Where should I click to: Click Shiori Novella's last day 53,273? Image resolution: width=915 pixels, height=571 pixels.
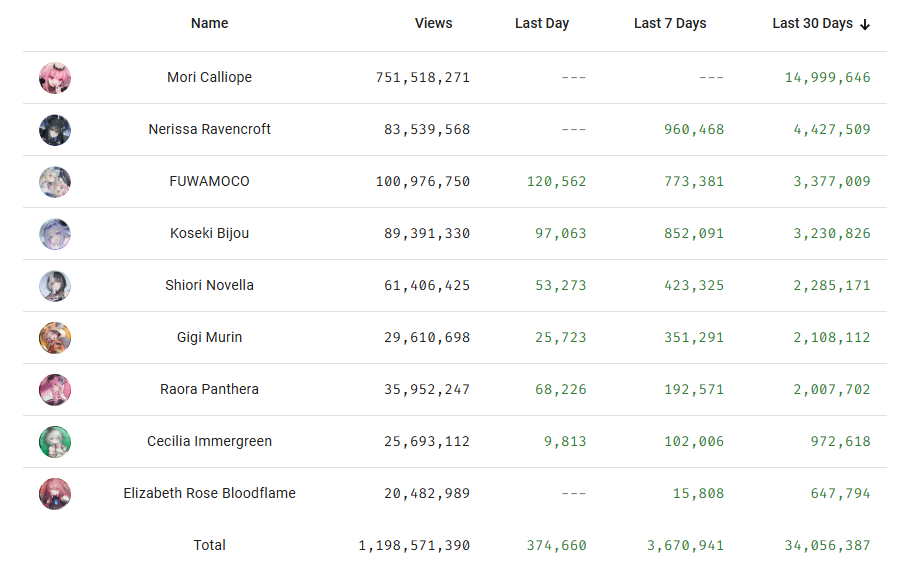click(560, 286)
